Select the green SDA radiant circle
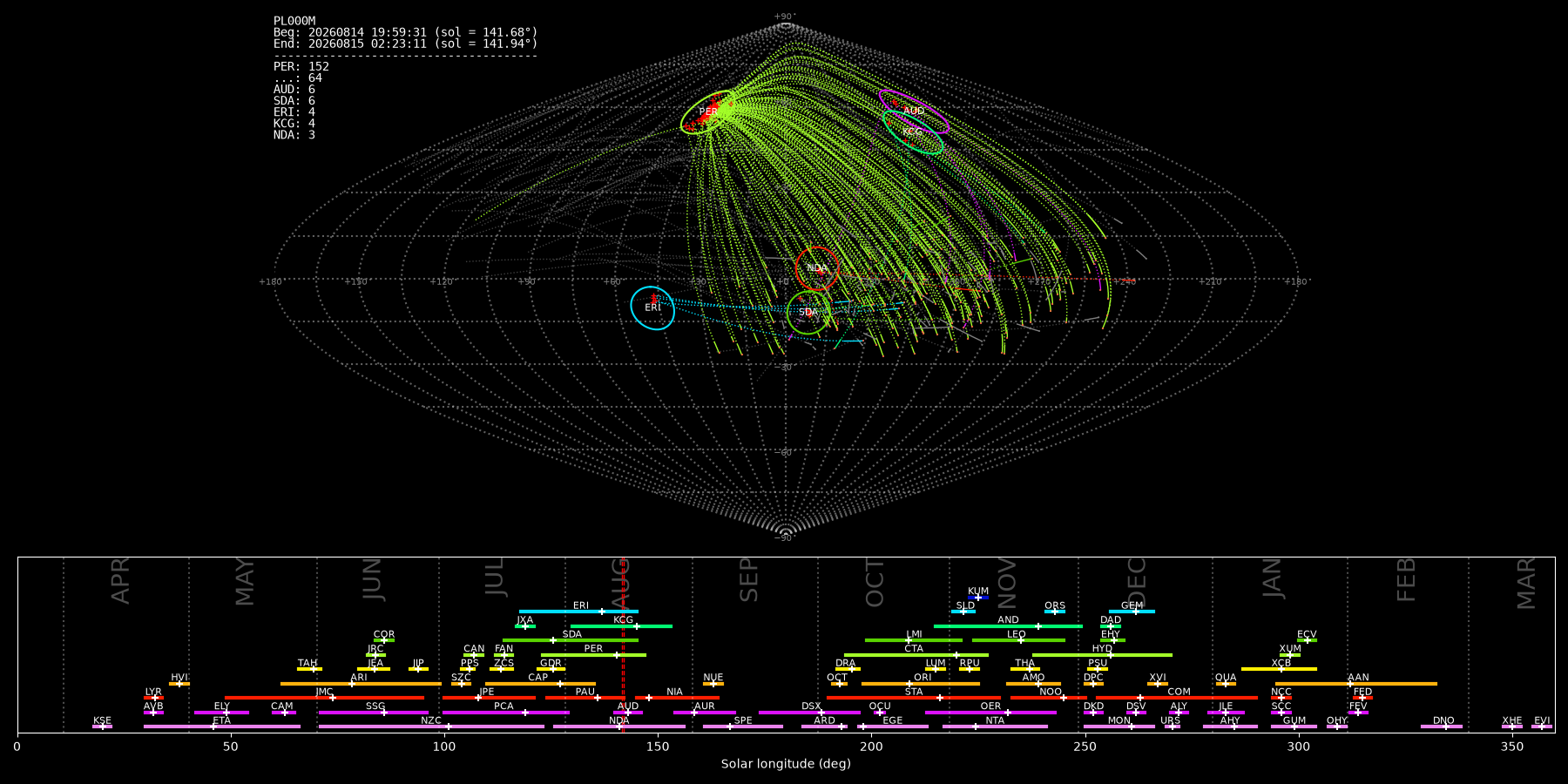Viewport: 1568px width, 784px height. 808,312
